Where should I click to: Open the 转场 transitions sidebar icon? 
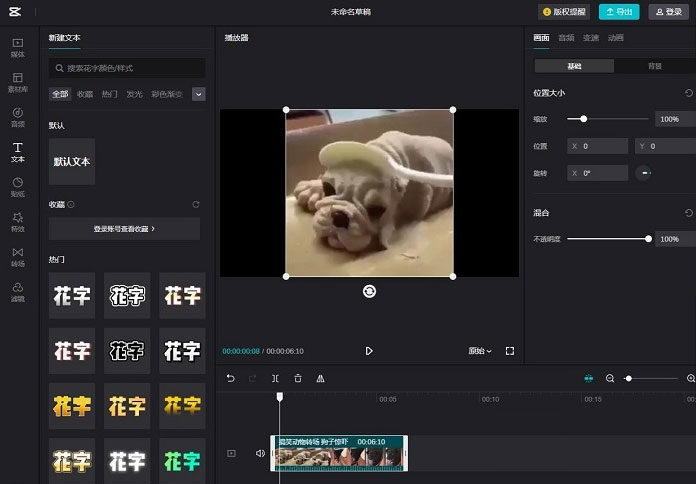pos(18,257)
